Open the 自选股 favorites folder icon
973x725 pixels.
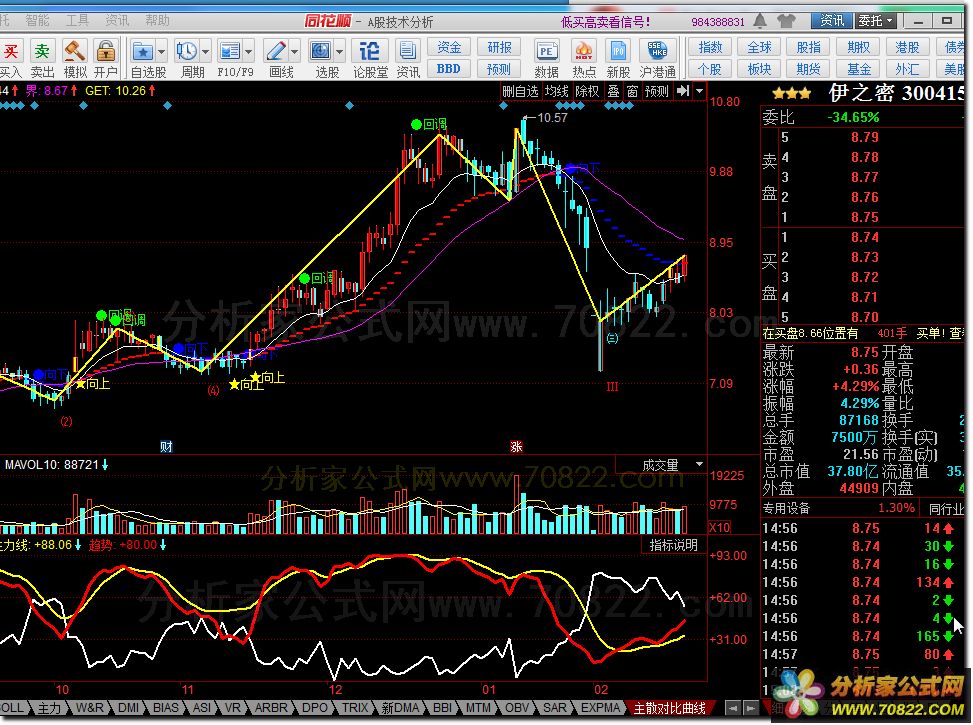point(143,51)
